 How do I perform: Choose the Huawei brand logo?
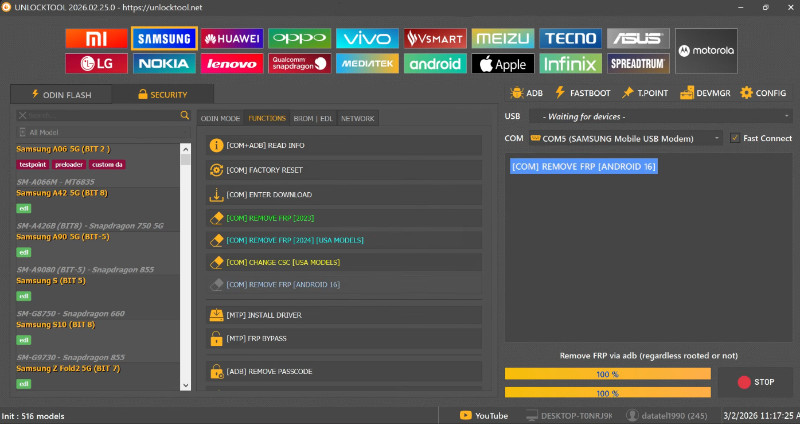(x=232, y=38)
